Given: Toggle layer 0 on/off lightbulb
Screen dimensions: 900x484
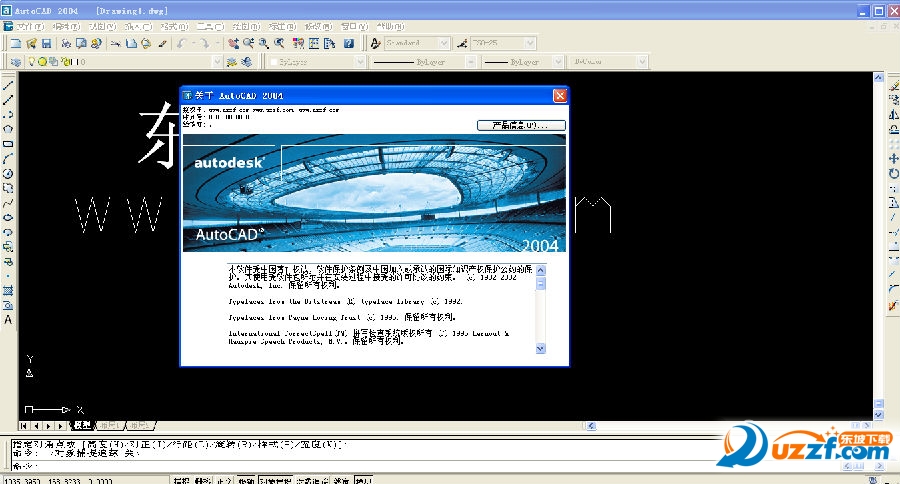Looking at the screenshot, I should tap(32, 61).
